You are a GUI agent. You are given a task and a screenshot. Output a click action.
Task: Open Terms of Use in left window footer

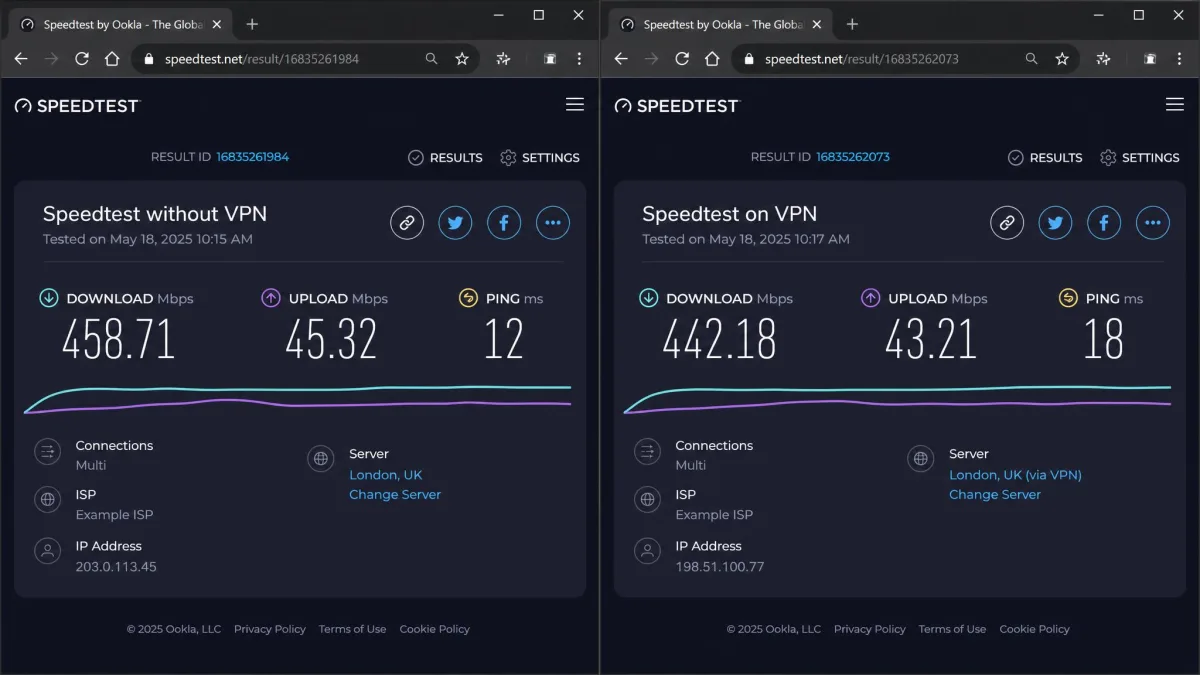pyautogui.click(x=352, y=629)
